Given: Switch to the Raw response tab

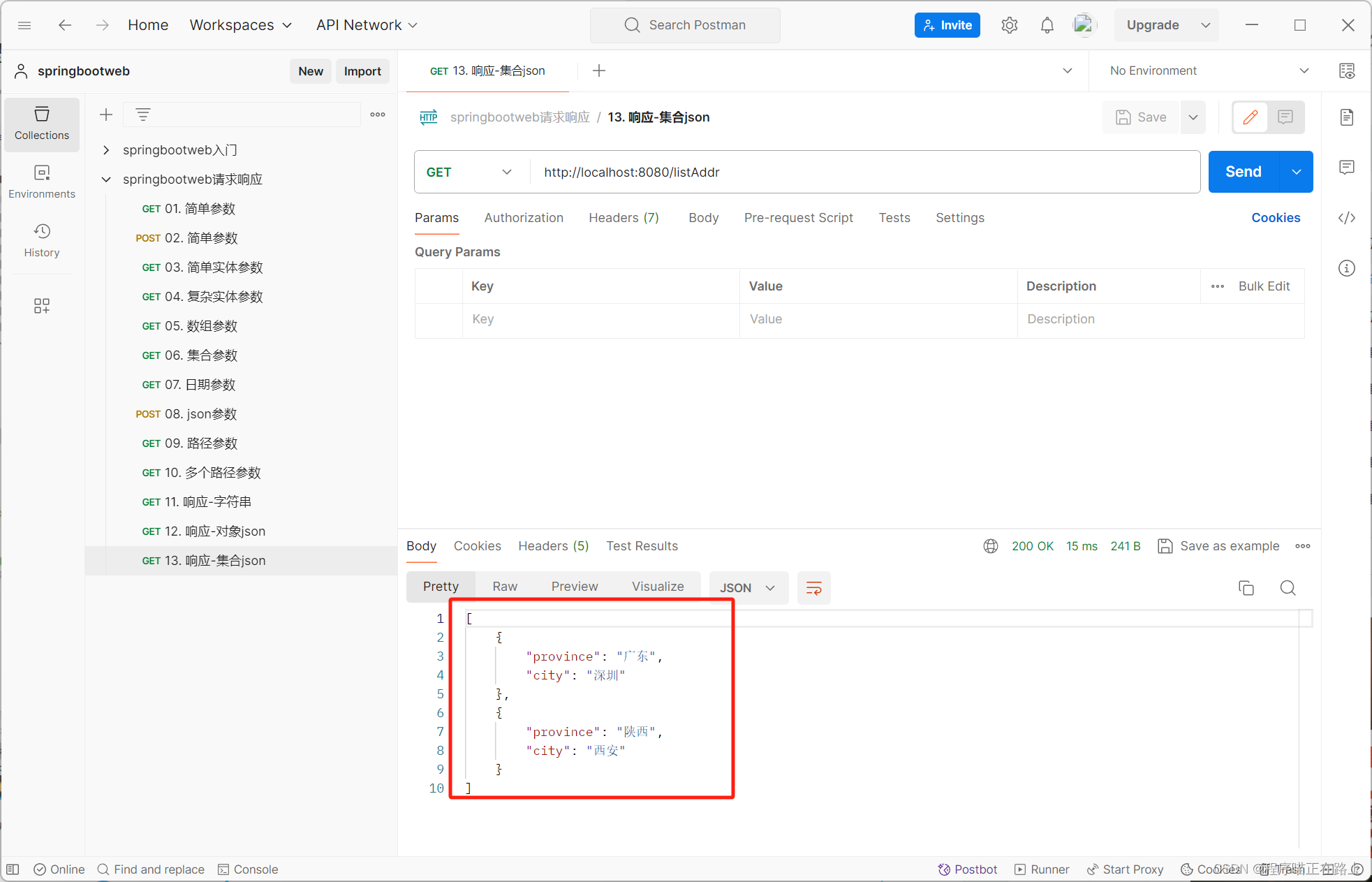Looking at the screenshot, I should [505, 586].
